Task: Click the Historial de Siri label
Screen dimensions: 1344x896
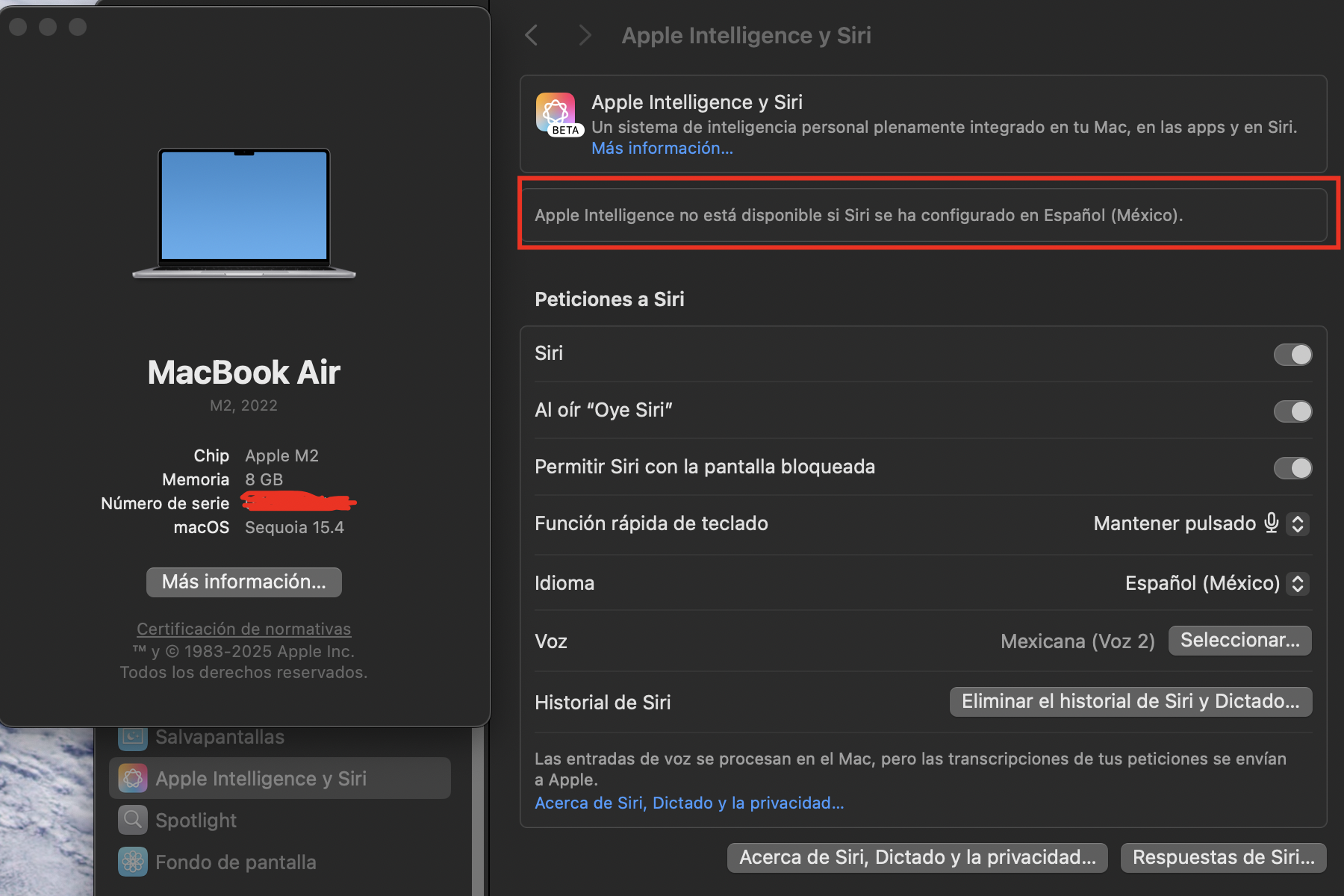Action: click(x=603, y=703)
